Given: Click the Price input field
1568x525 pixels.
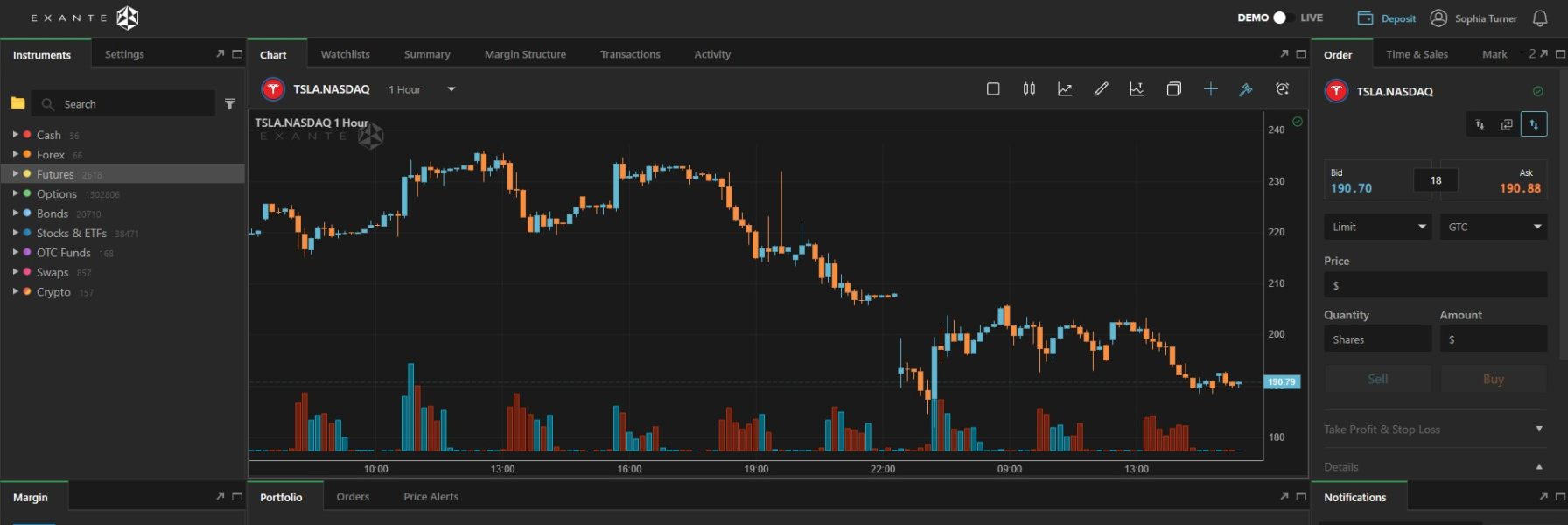Looking at the screenshot, I should [1435, 285].
